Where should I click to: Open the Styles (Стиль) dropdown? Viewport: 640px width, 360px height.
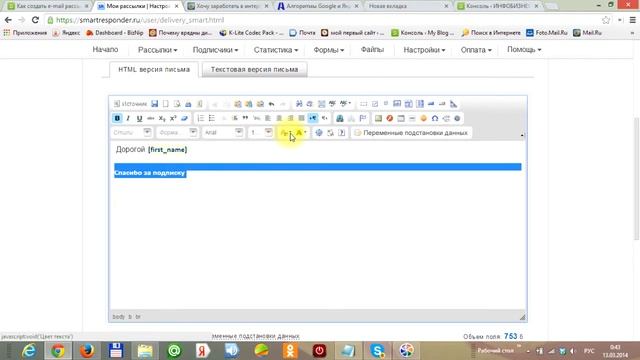coord(132,133)
